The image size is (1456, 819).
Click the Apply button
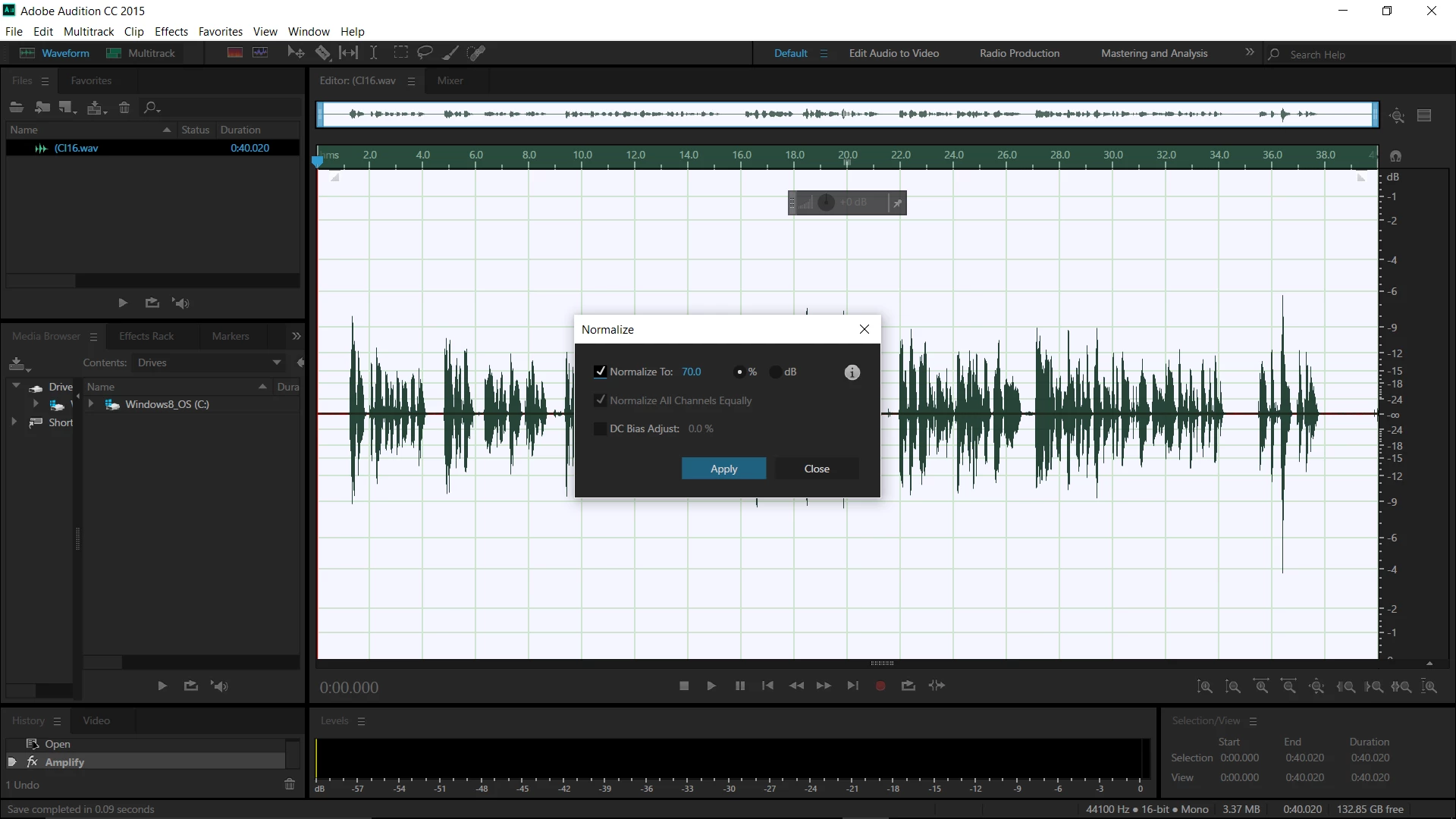pos(723,469)
